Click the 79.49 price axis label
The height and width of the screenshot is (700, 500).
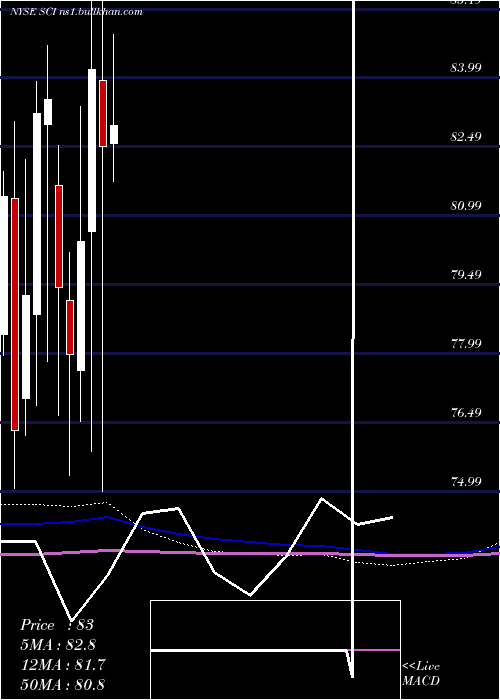(466, 275)
